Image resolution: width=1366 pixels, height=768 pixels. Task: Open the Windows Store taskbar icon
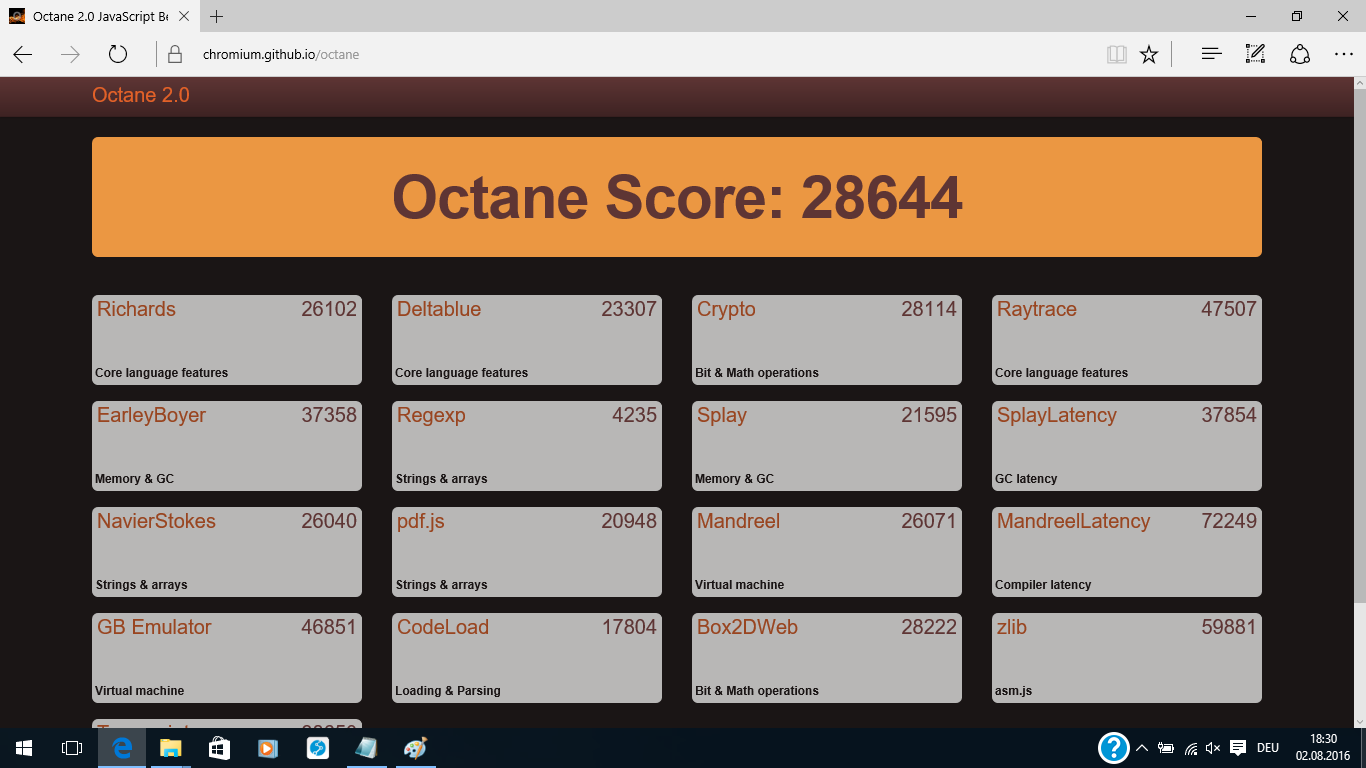219,748
